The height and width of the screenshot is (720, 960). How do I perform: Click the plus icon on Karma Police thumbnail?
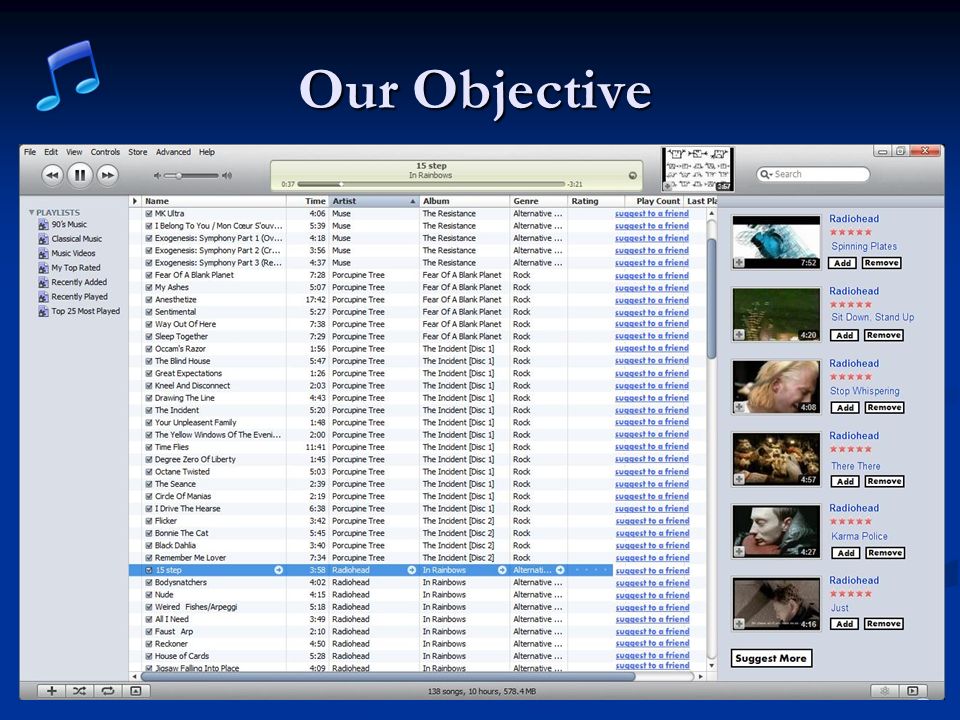tap(739, 552)
